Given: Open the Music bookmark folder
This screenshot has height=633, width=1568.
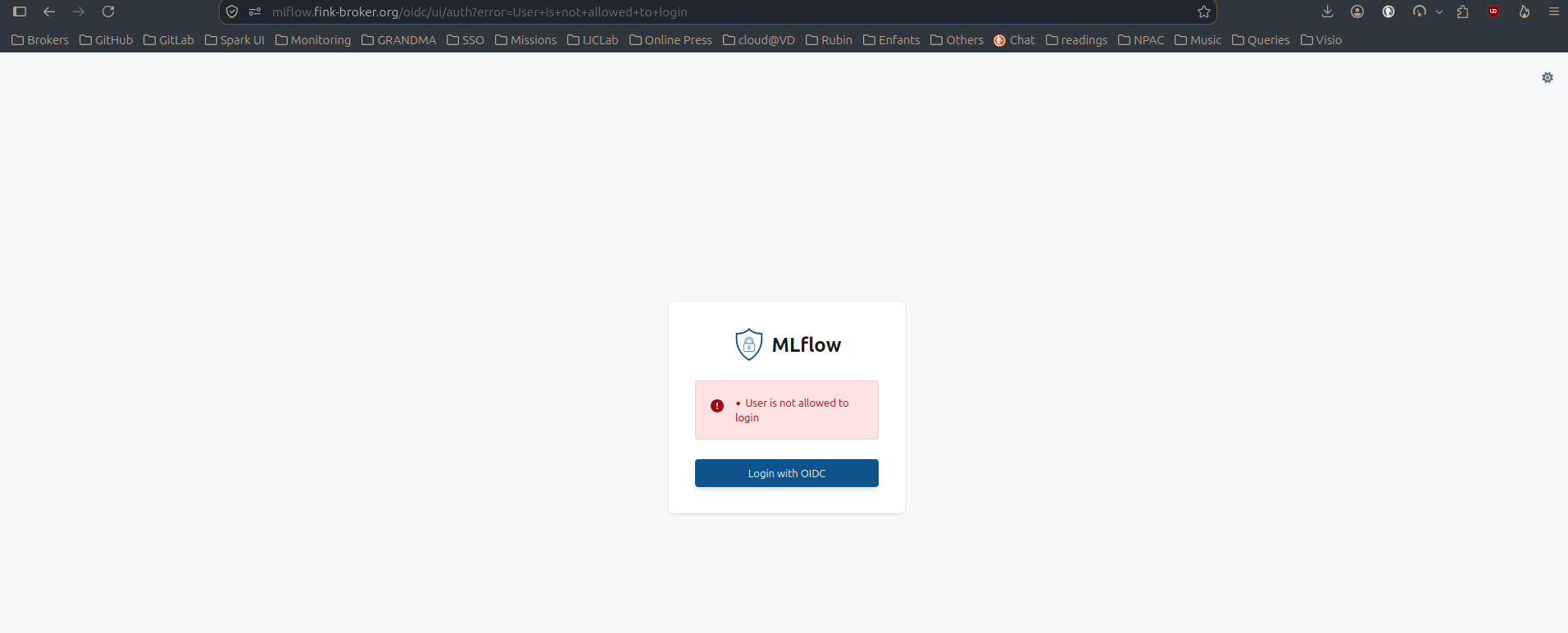Looking at the screenshot, I should coord(1198,40).
